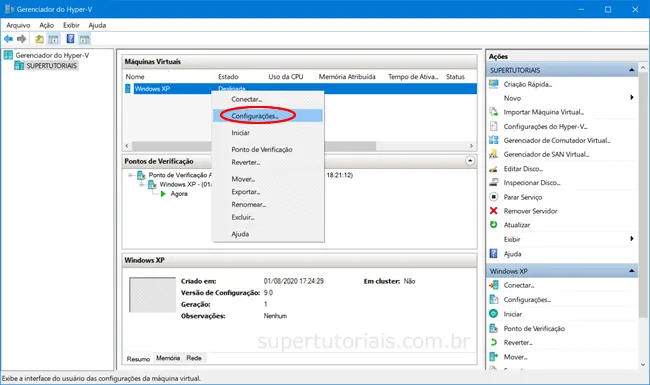Choose Ponto de Verificação from context menu

tap(268, 150)
